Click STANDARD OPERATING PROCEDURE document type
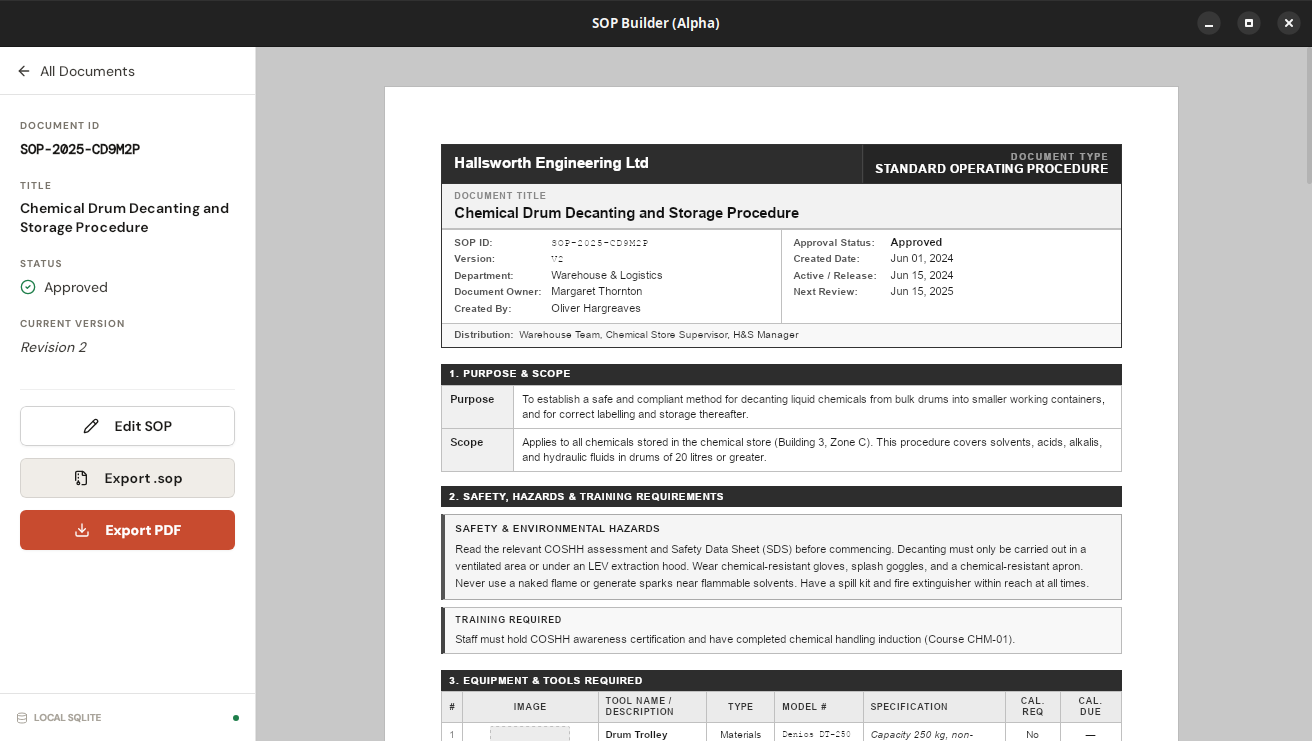The image size is (1312, 741). pos(991,169)
